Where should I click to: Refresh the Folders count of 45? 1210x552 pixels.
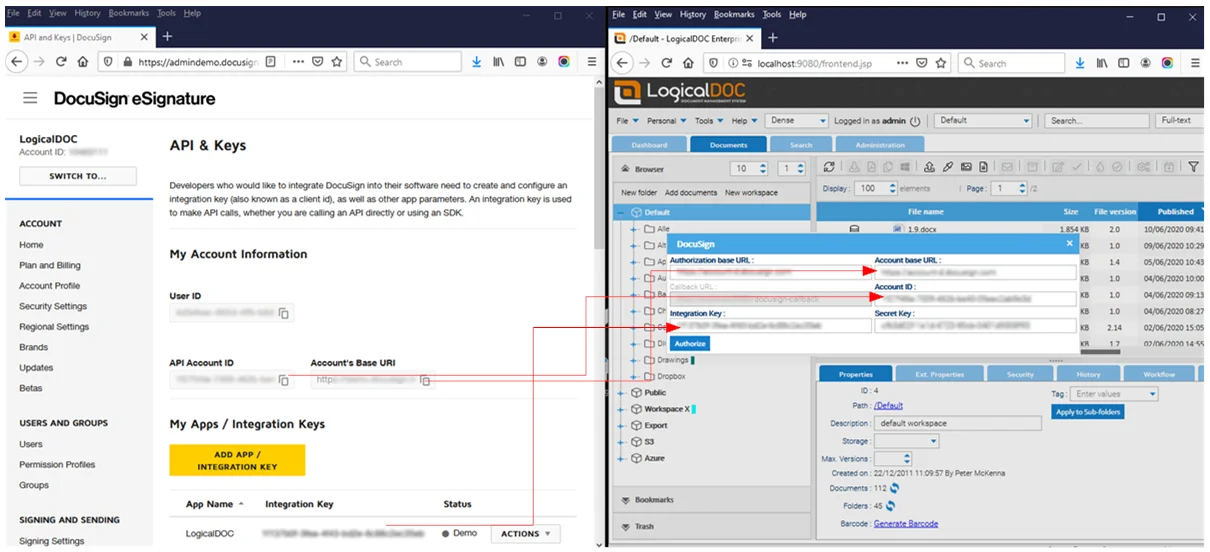(x=889, y=506)
